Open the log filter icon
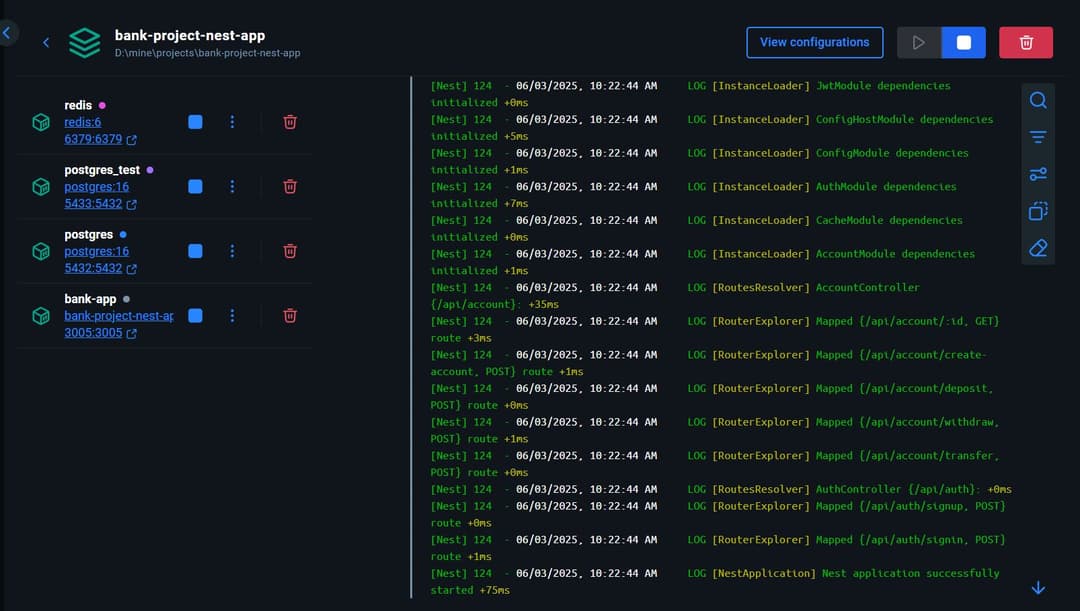This screenshot has height=611, width=1080. click(1038, 137)
